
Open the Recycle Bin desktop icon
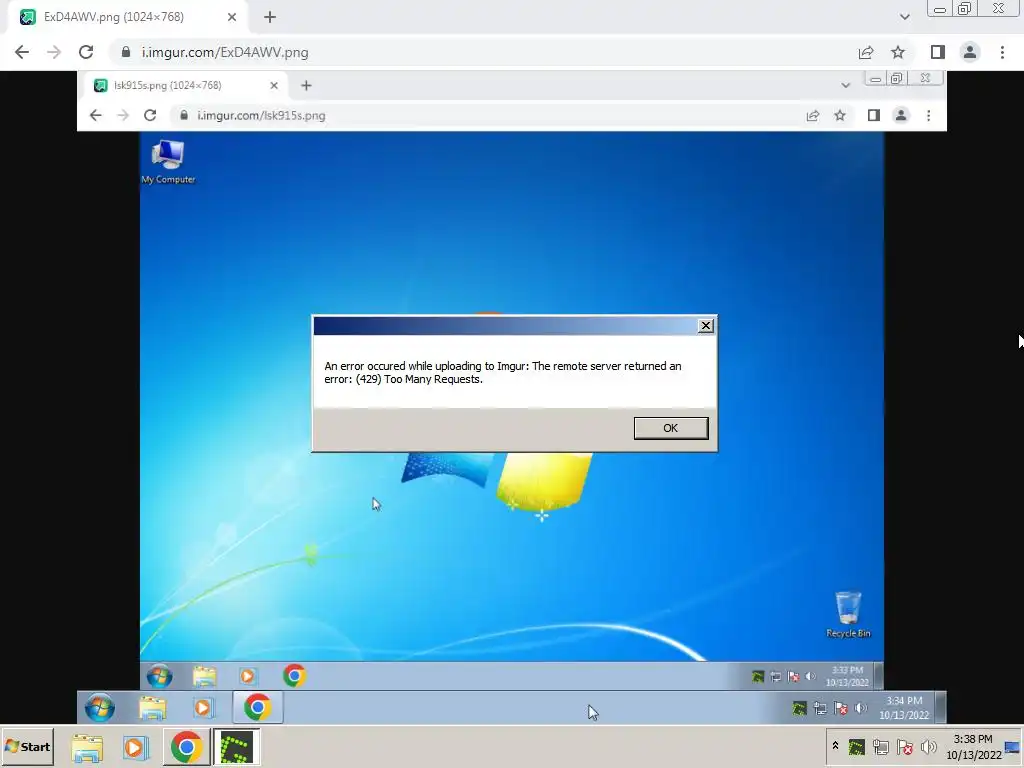848,614
